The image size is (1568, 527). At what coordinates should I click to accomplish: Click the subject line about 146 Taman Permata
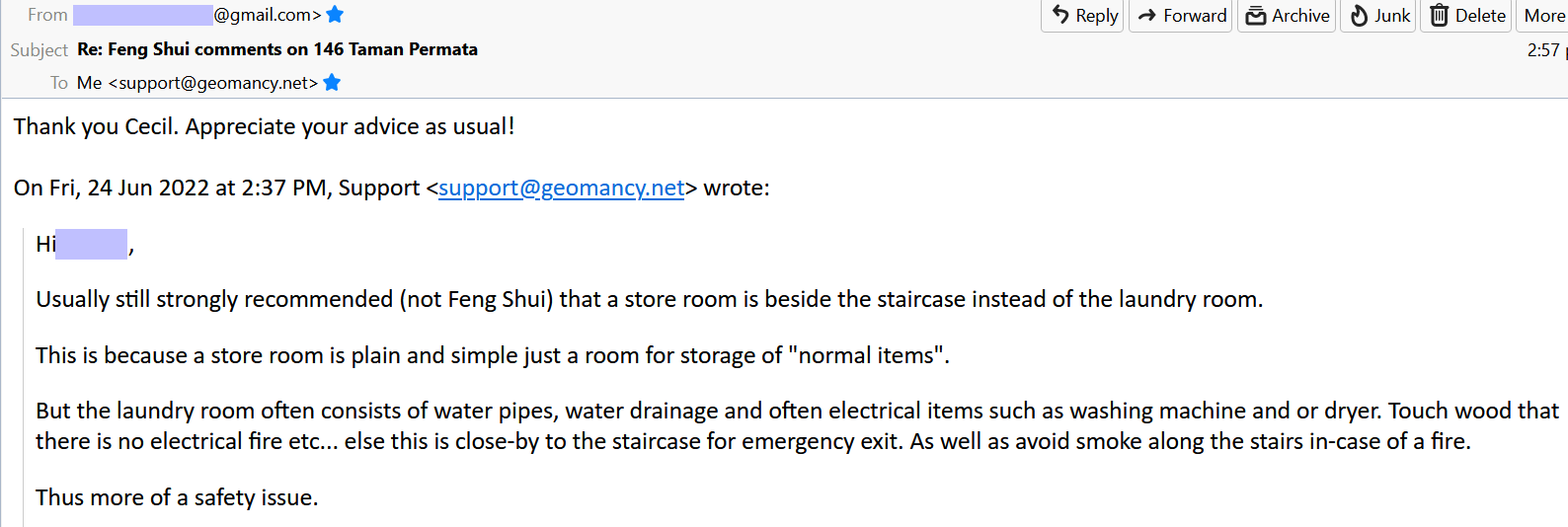277,49
